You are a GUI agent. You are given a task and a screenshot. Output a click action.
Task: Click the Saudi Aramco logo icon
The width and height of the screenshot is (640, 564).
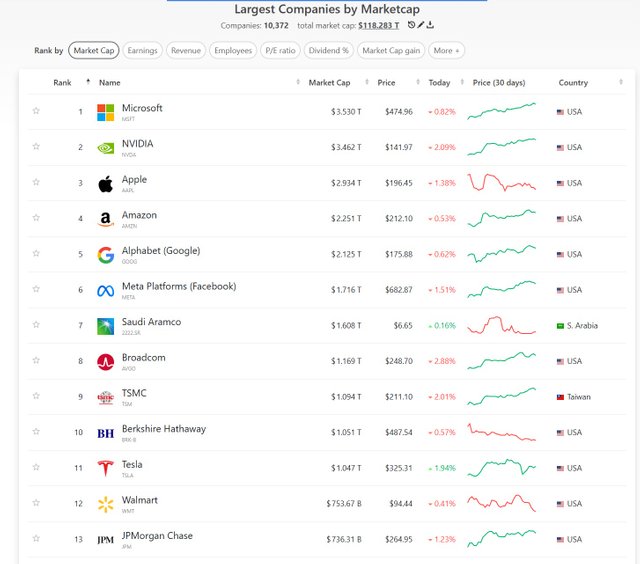105,326
